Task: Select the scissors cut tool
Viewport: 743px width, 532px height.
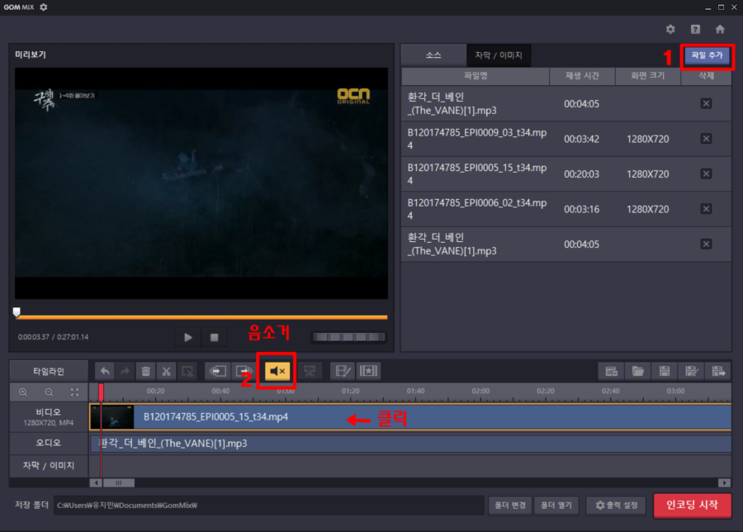Action: coord(166,371)
